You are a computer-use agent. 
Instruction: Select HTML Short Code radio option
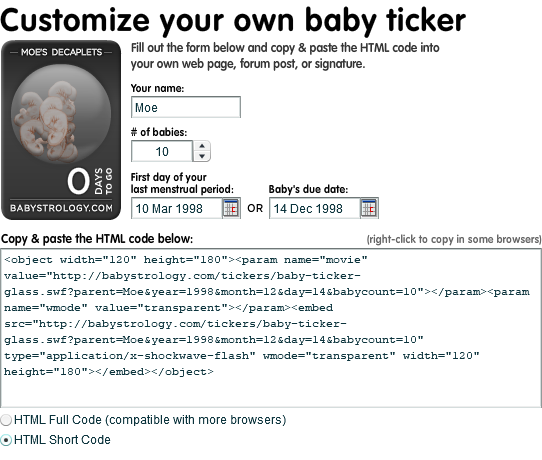click(6, 440)
